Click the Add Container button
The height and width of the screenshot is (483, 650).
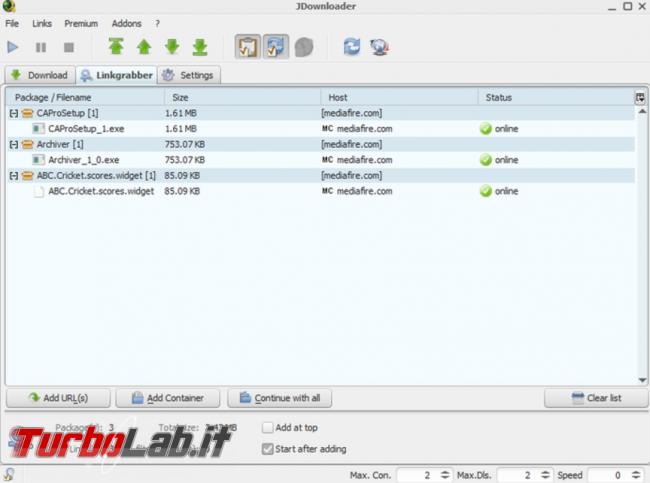click(168, 398)
